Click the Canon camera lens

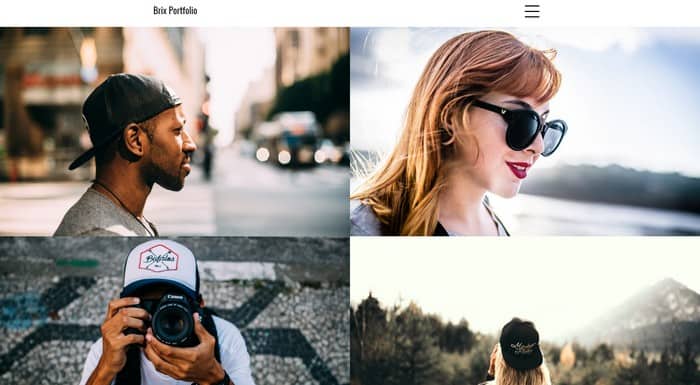pos(173,322)
